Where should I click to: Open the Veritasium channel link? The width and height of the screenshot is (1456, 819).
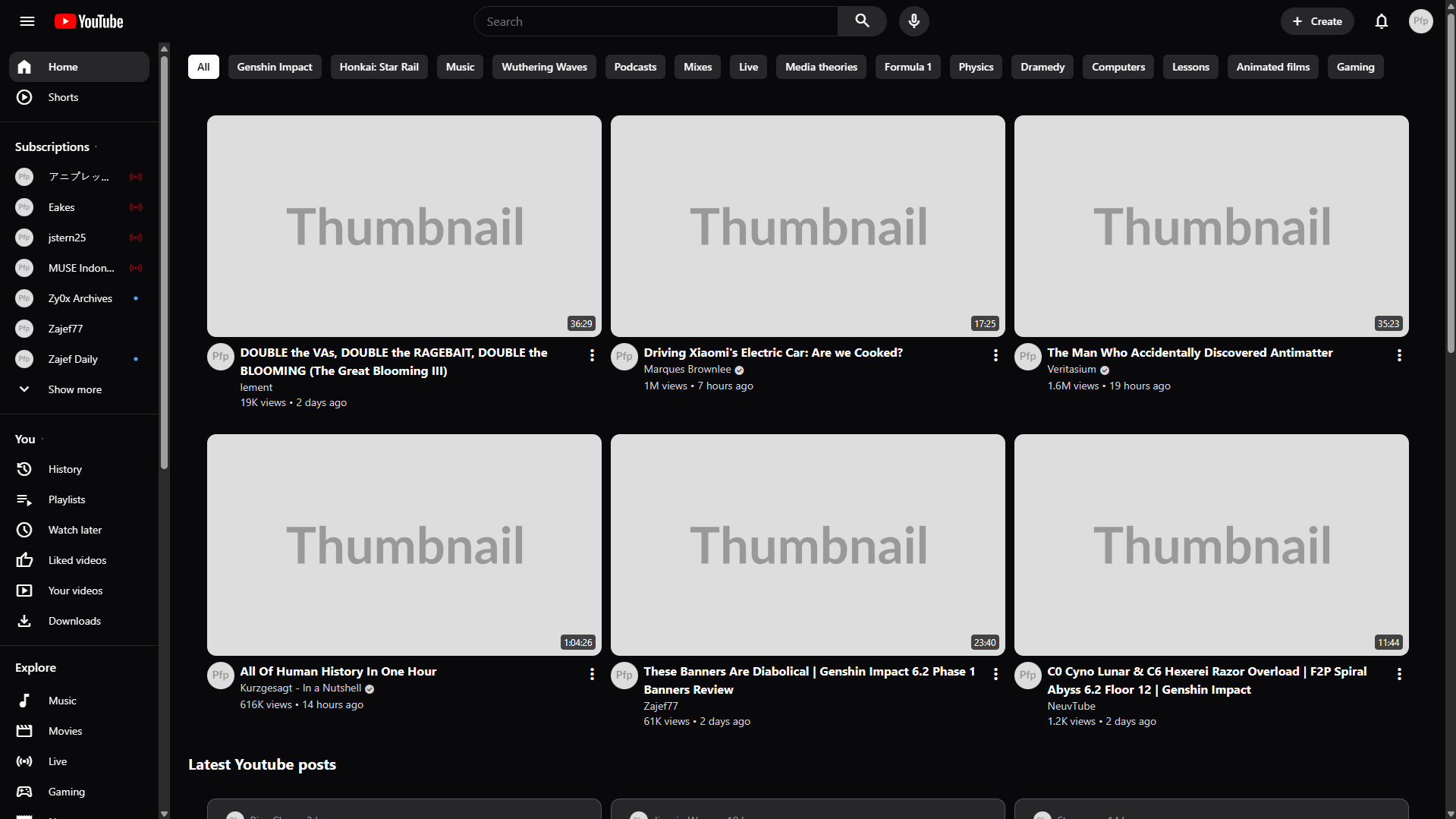tap(1071, 370)
